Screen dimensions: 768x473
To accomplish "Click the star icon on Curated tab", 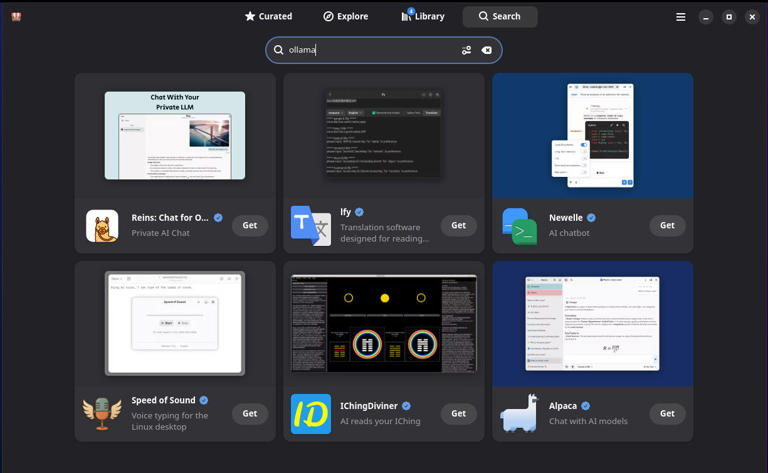I will pos(250,16).
